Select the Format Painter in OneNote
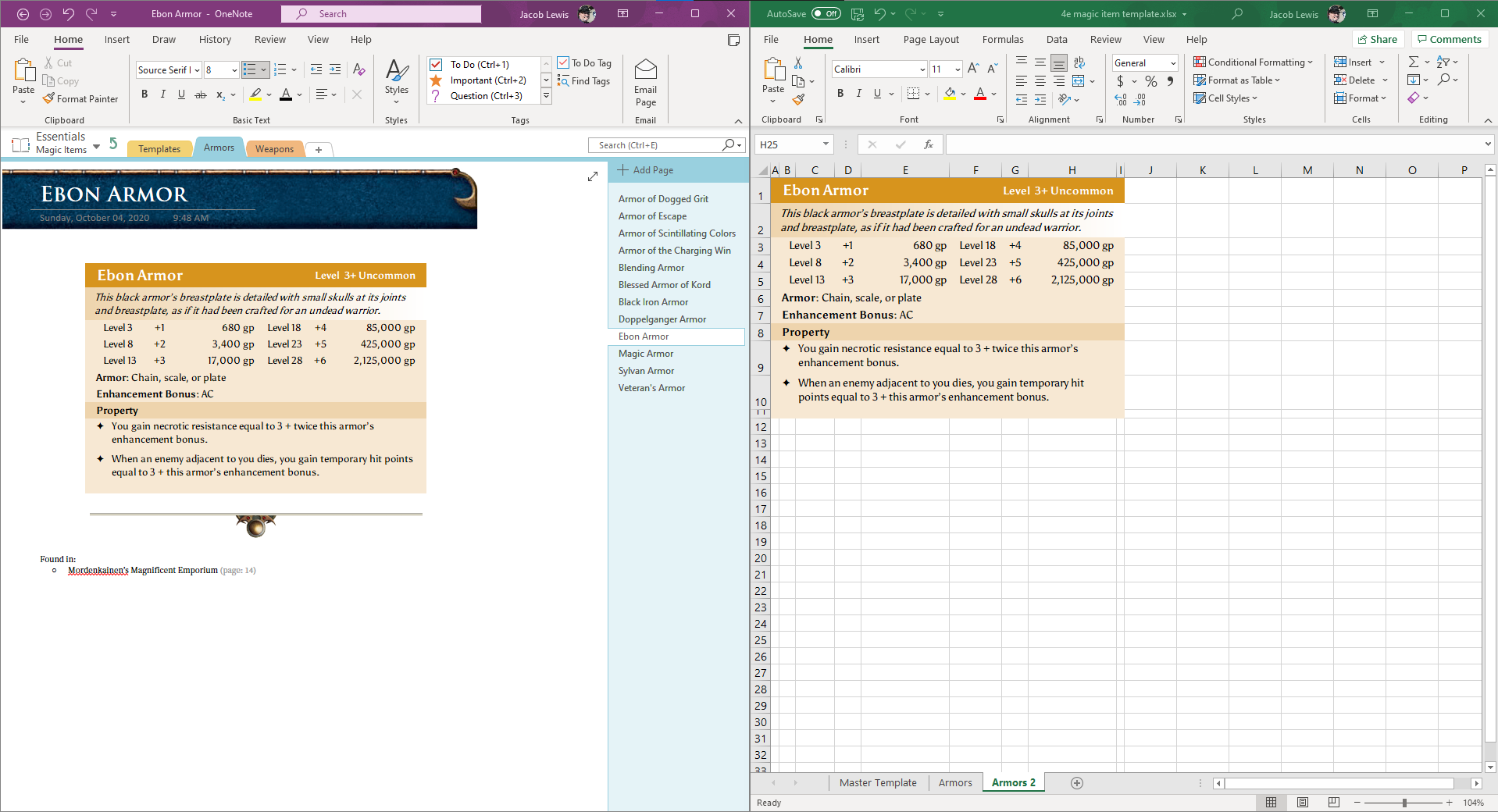The height and width of the screenshot is (812, 1498). (x=80, y=98)
